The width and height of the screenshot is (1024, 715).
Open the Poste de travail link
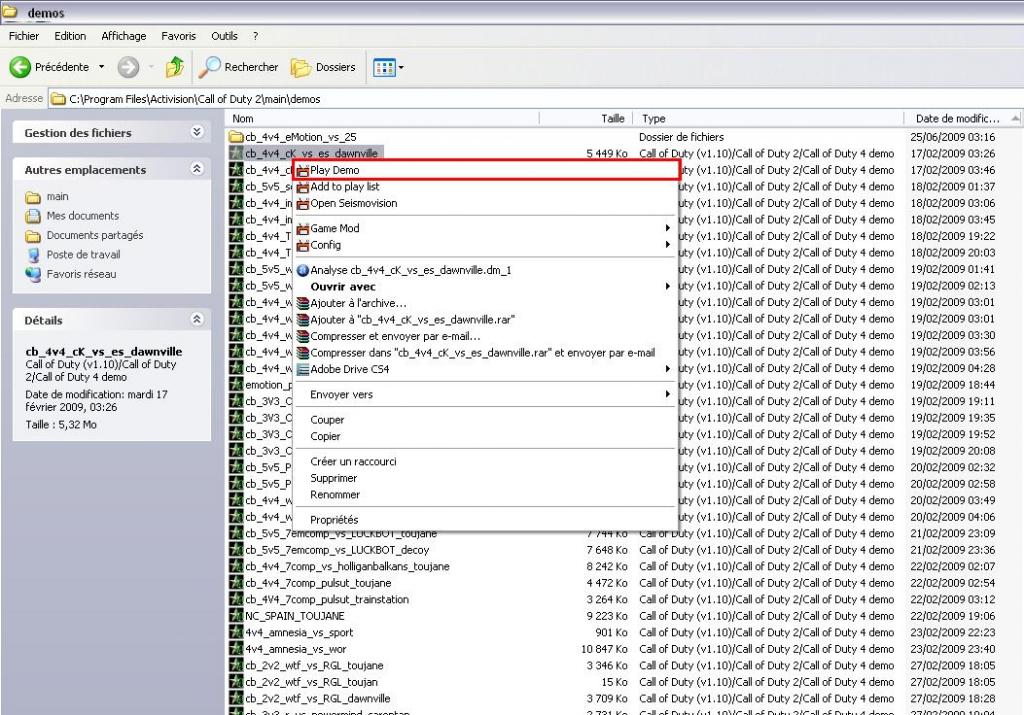[x=84, y=255]
